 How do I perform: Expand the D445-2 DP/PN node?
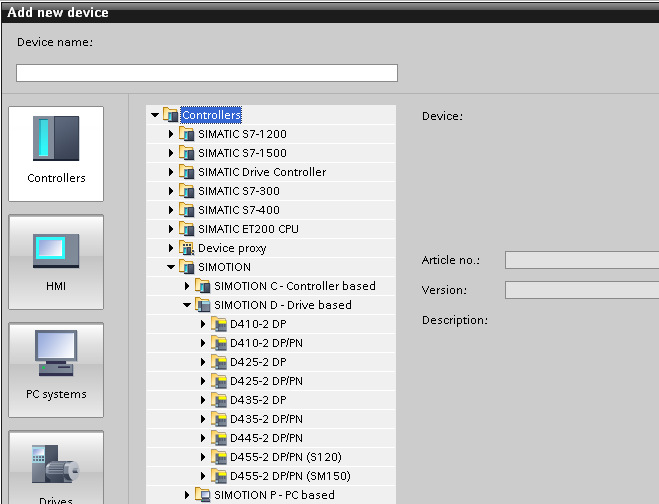pyautogui.click(x=203, y=438)
